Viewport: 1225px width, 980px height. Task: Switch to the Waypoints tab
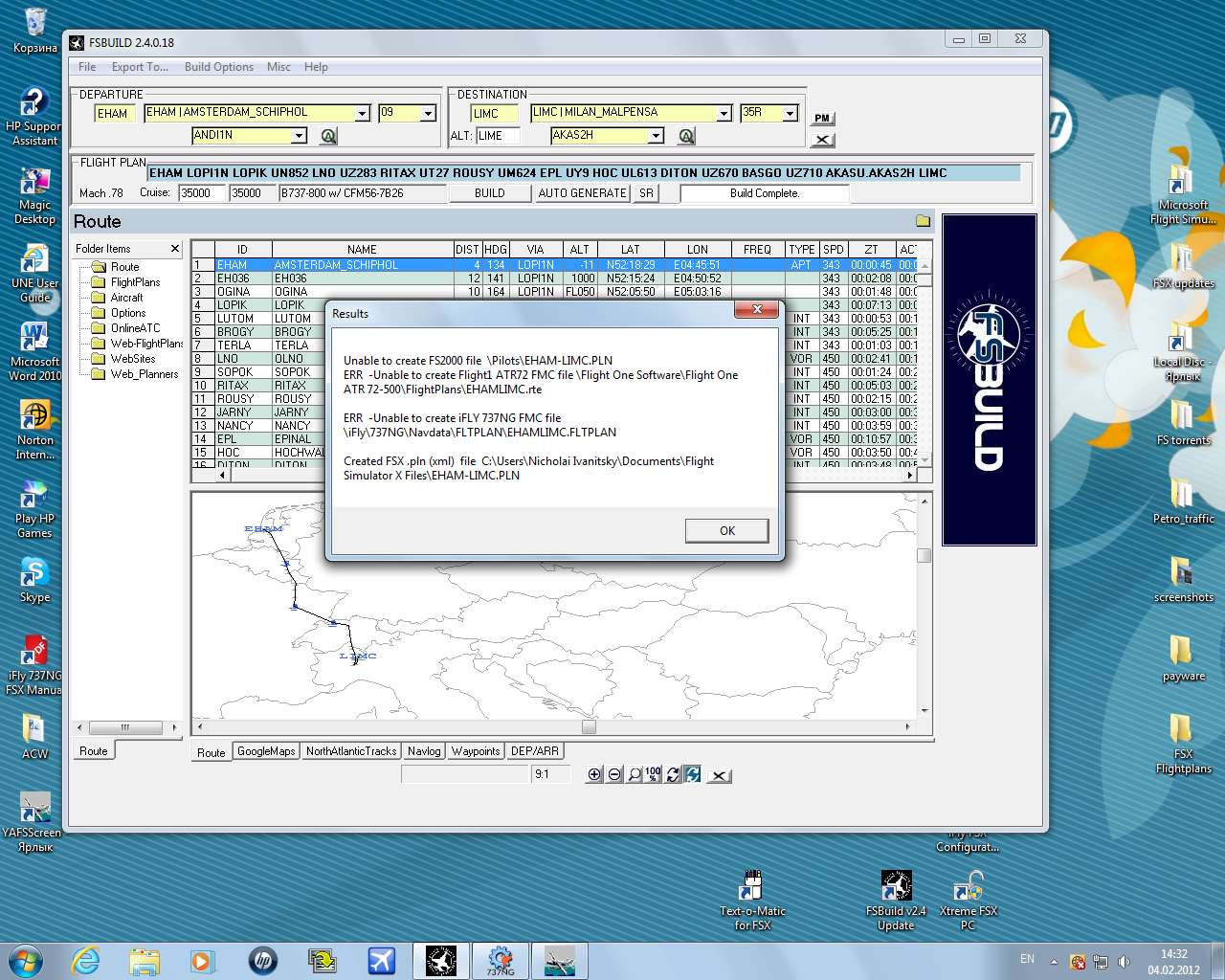coord(476,751)
